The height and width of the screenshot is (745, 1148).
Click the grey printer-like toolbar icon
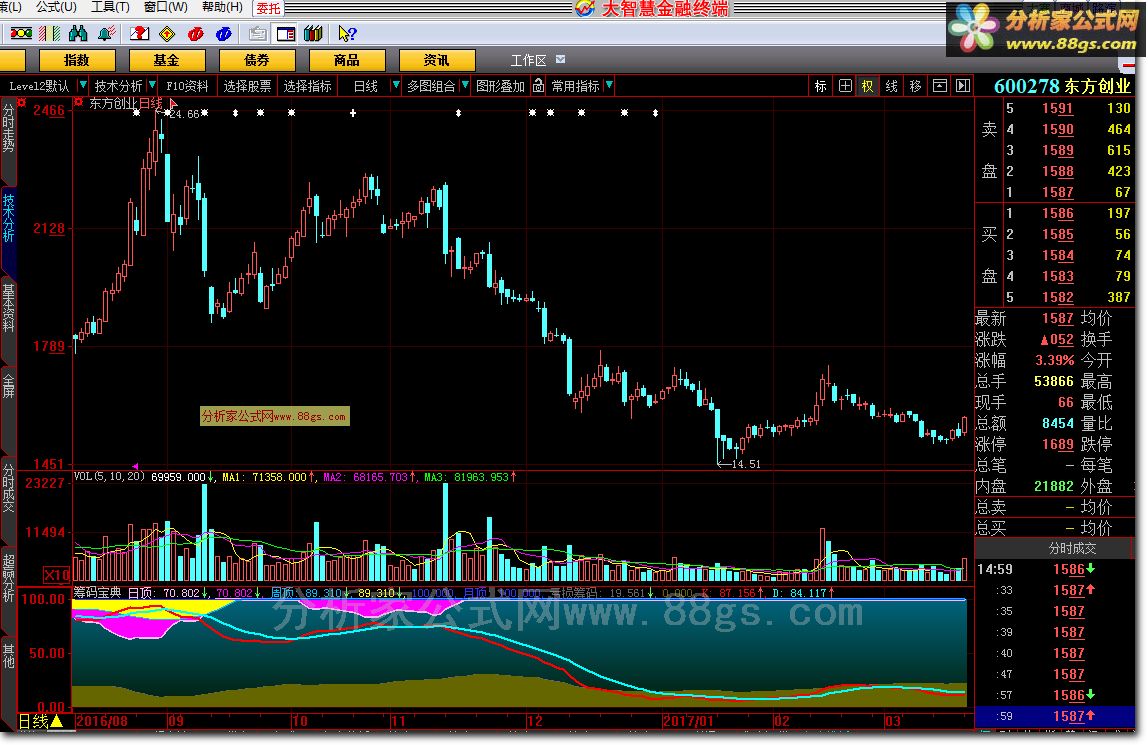click(257, 34)
